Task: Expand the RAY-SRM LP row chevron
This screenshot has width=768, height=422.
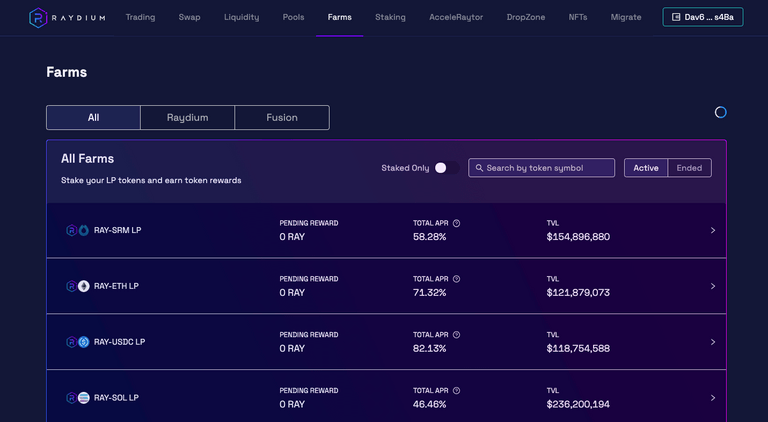Action: tap(713, 230)
